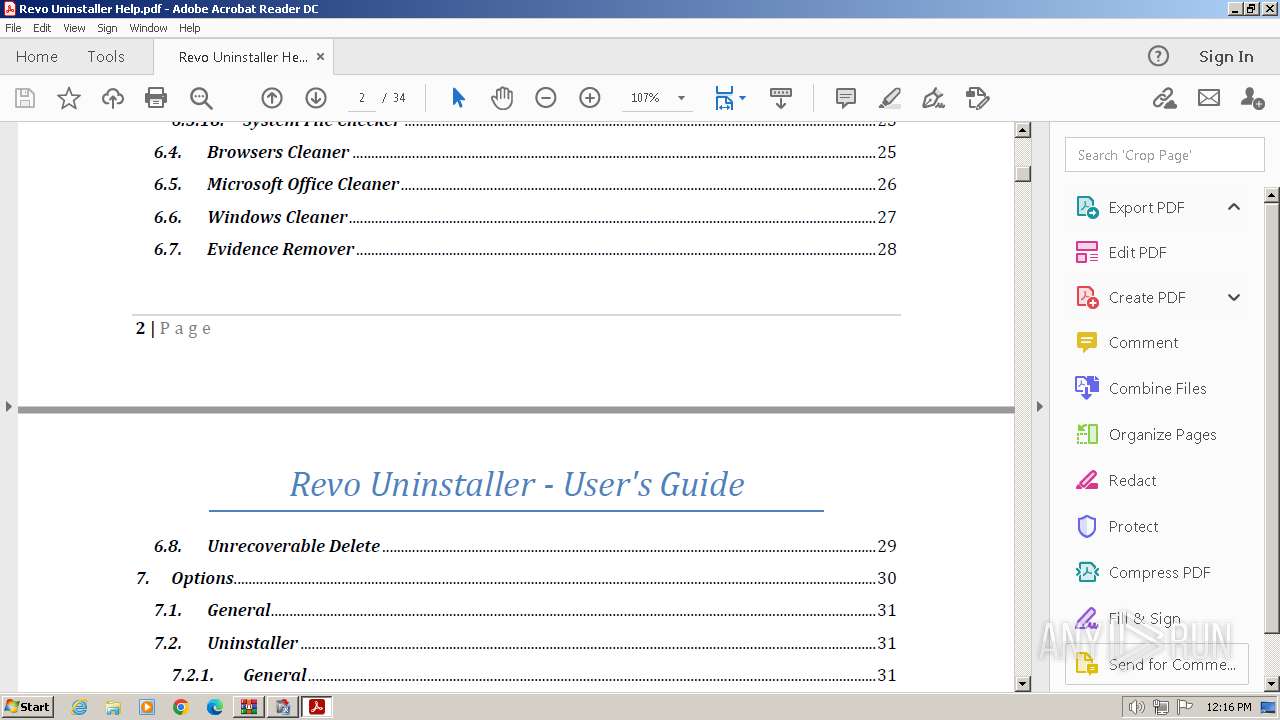Activate the Selection arrow tool
Image resolution: width=1280 pixels, height=720 pixels.
458,98
